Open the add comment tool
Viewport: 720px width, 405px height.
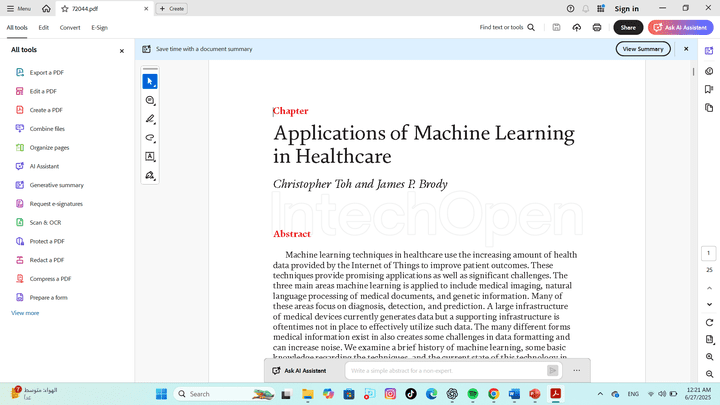150,101
